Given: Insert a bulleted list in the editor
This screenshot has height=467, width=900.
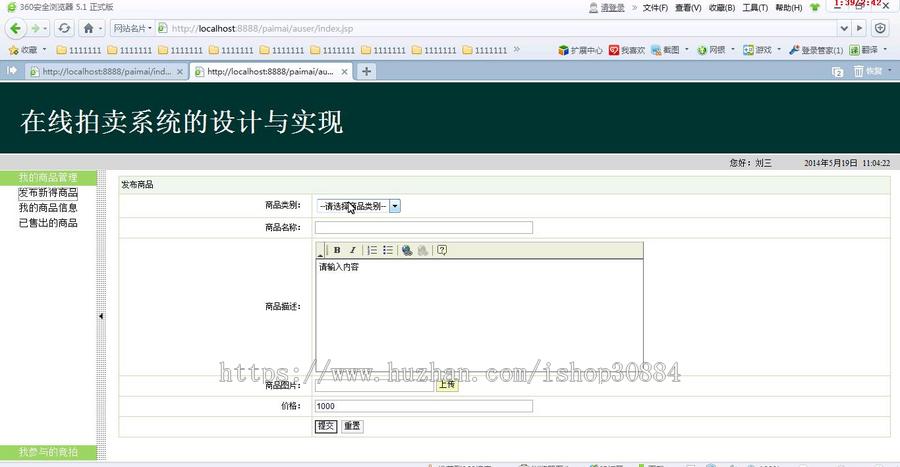Looking at the screenshot, I should (388, 250).
